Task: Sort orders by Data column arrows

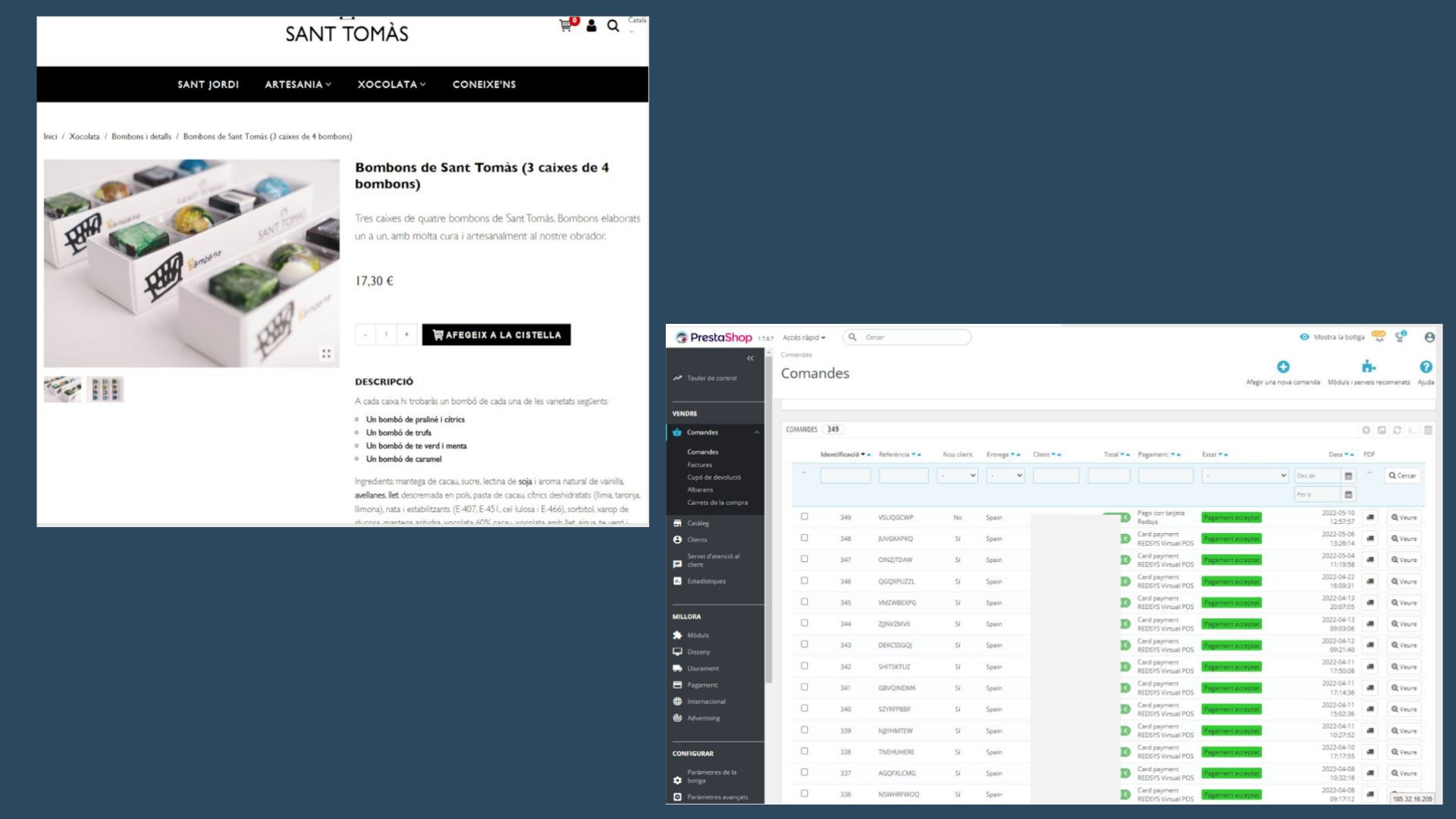Action: [1350, 454]
